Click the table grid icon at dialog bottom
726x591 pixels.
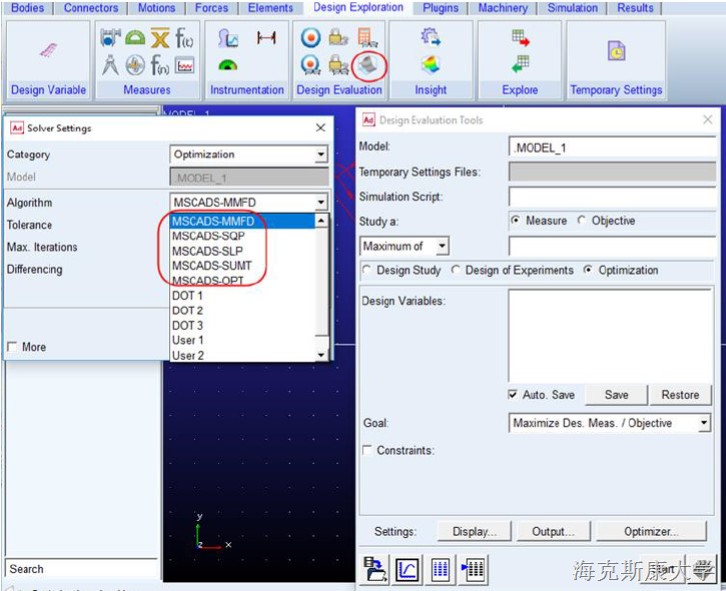click(439, 570)
